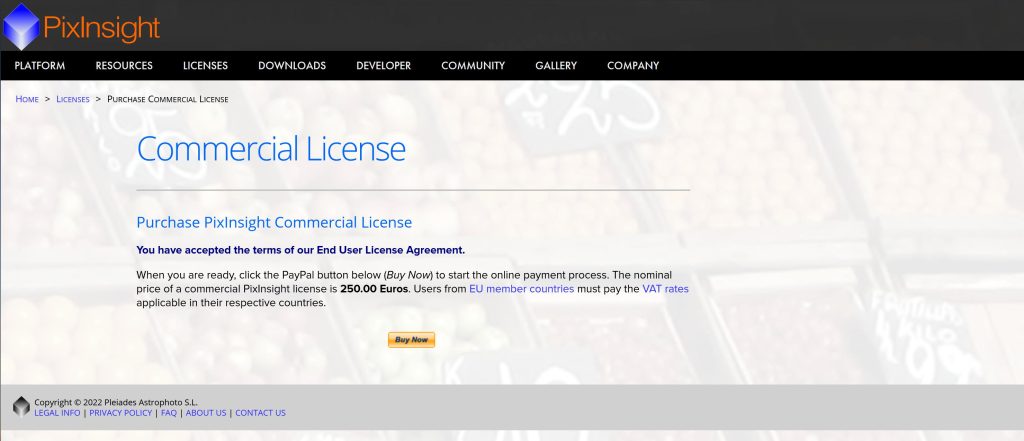Open LEGAL INFO footer link
Viewport: 1024px width, 441px height.
click(x=57, y=413)
